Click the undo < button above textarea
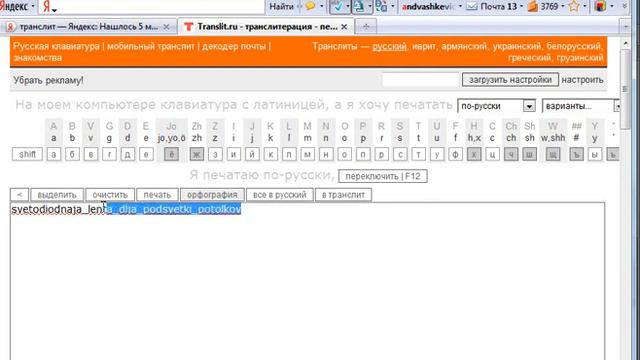This screenshot has width=640, height=360. pos(20,195)
